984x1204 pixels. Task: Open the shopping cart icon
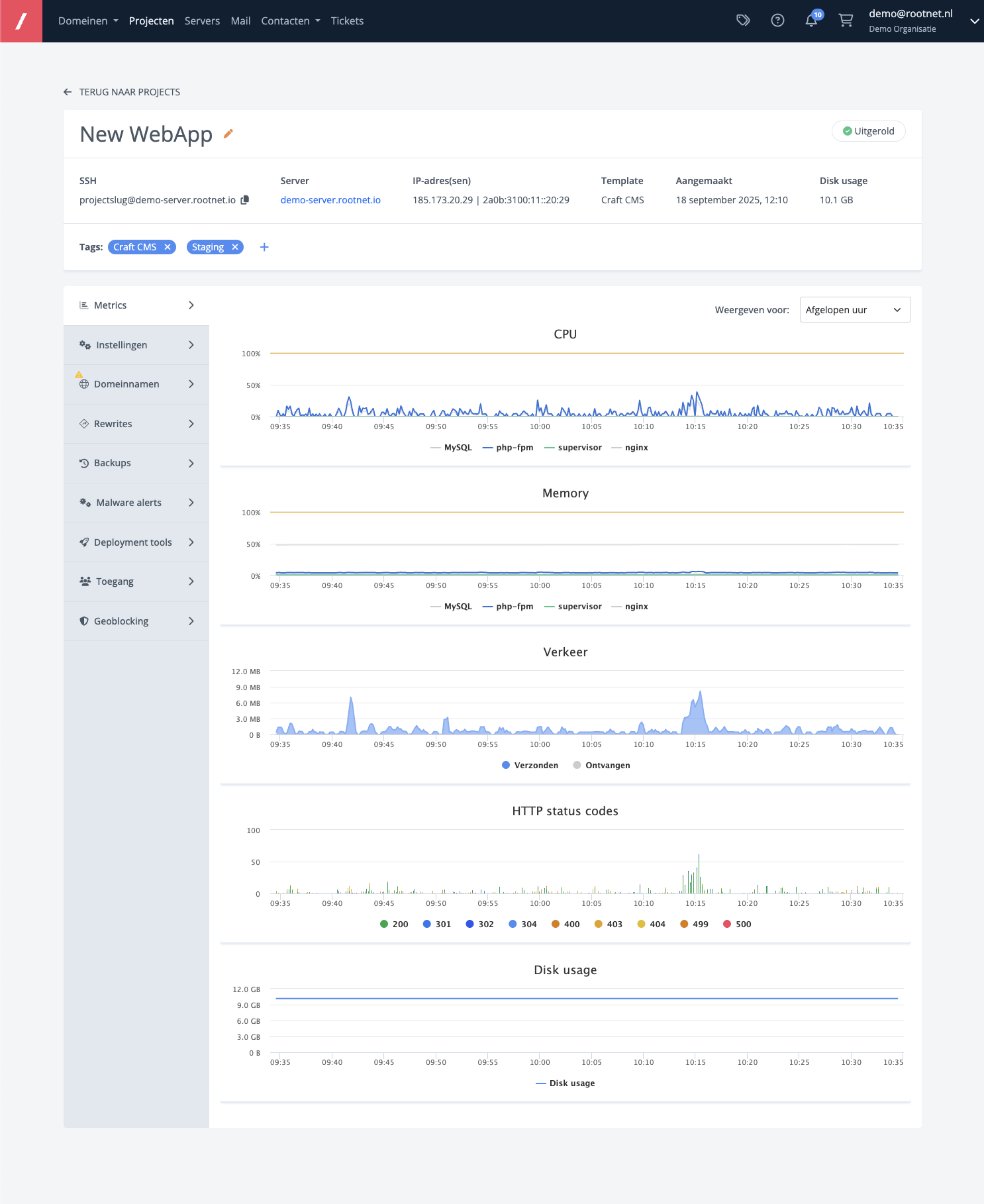[846, 21]
